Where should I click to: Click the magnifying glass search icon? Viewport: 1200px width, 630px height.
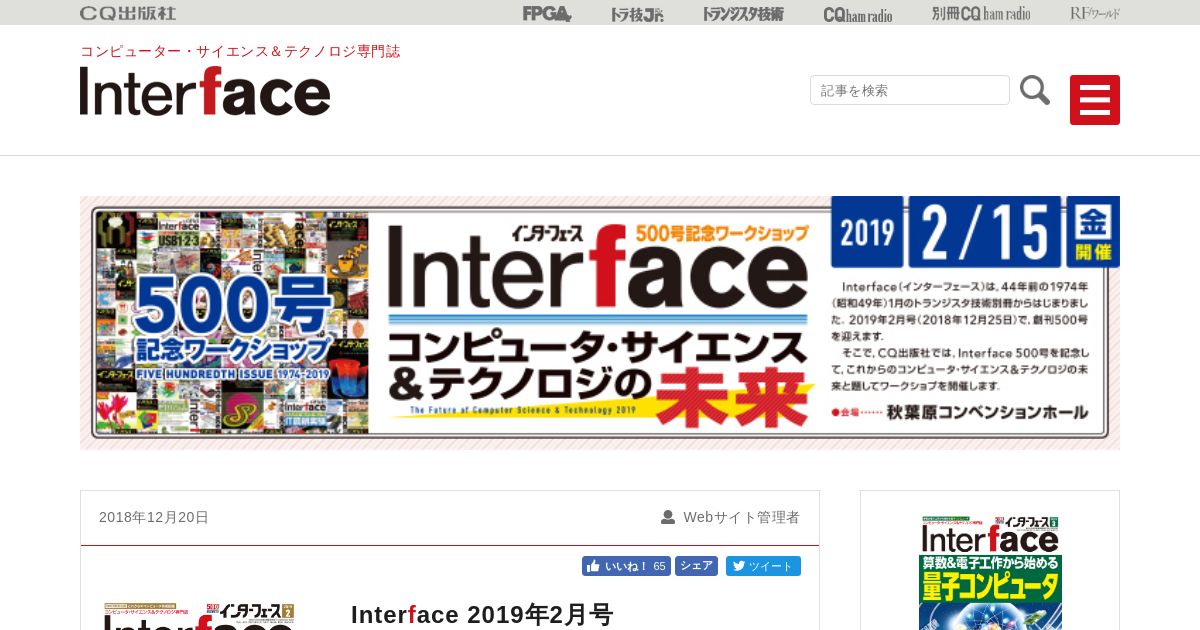pyautogui.click(x=1035, y=90)
